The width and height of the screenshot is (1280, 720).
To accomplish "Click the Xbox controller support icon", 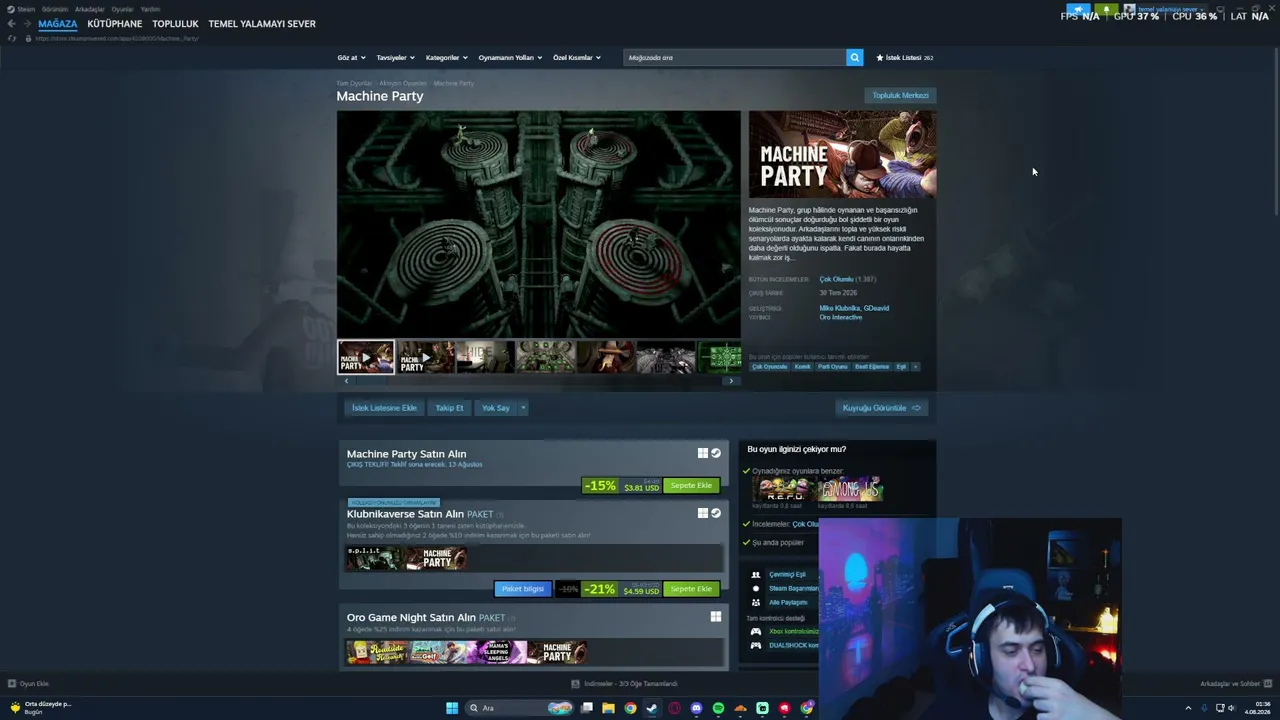I will point(756,631).
